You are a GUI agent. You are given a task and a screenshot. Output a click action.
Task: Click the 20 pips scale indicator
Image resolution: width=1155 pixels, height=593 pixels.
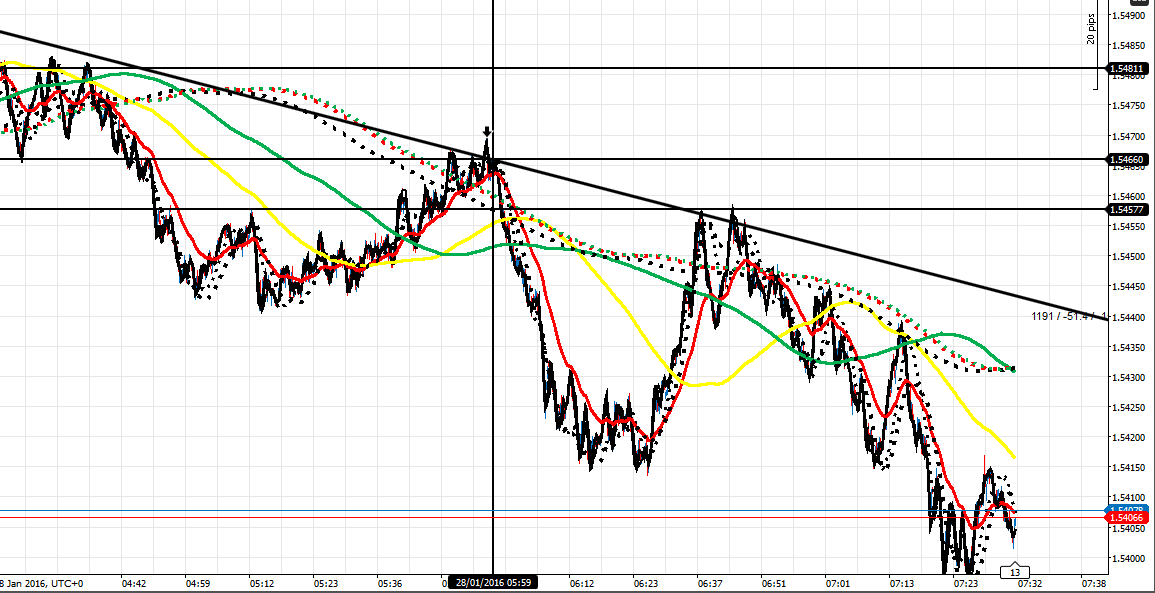pyautogui.click(x=1092, y=30)
